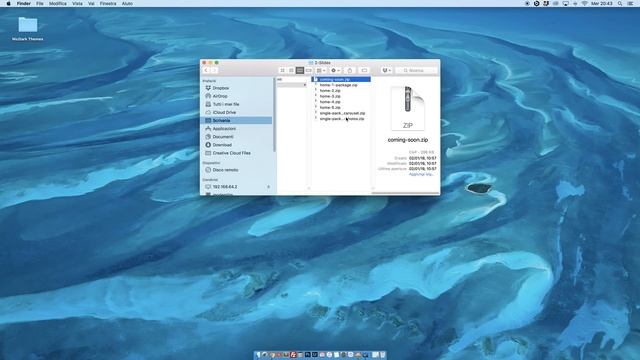Click the Share toolbar button

point(350,71)
